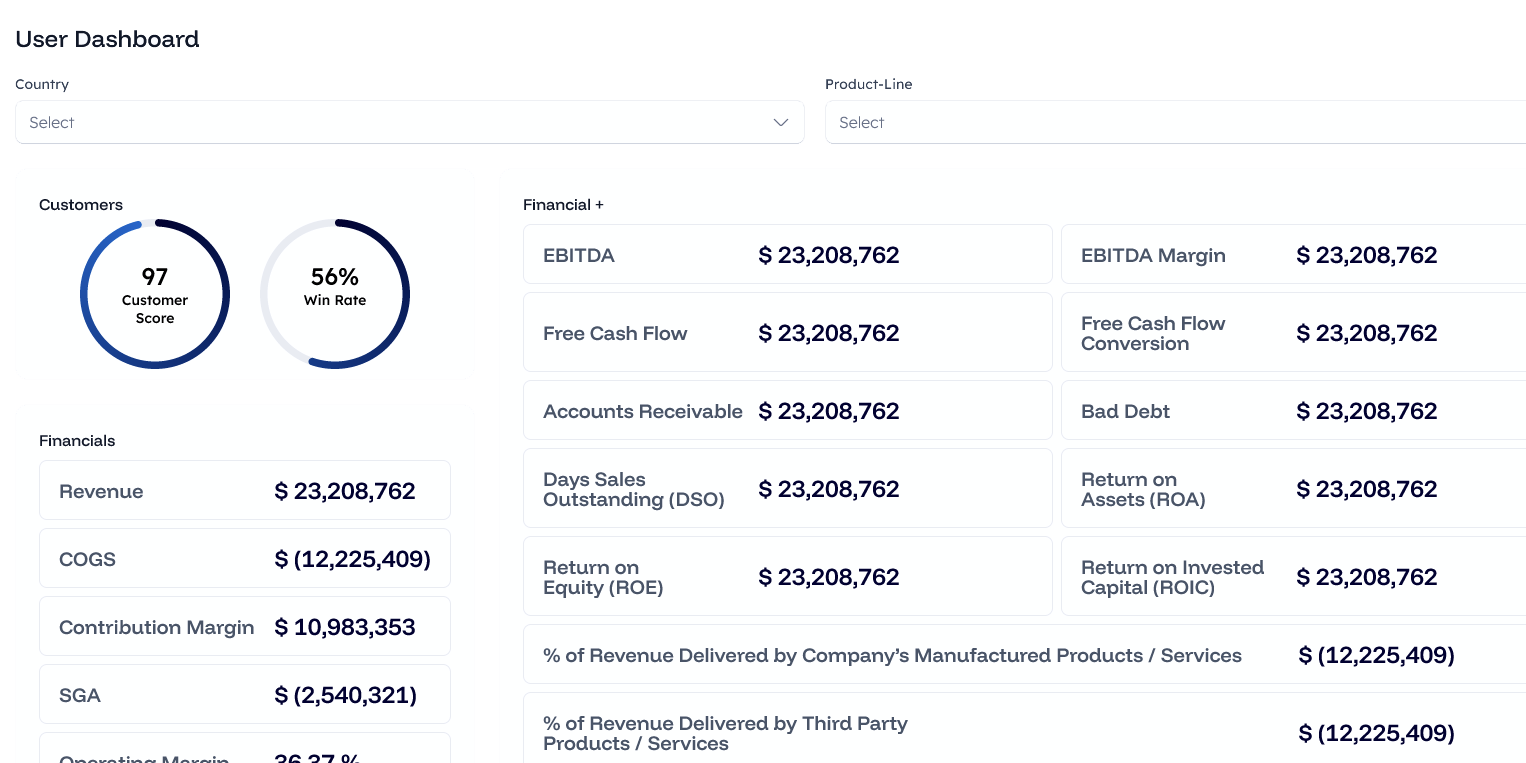Select Return on Assets (ROA) card
Image resolution: width=1526 pixels, height=763 pixels.
(1290, 489)
